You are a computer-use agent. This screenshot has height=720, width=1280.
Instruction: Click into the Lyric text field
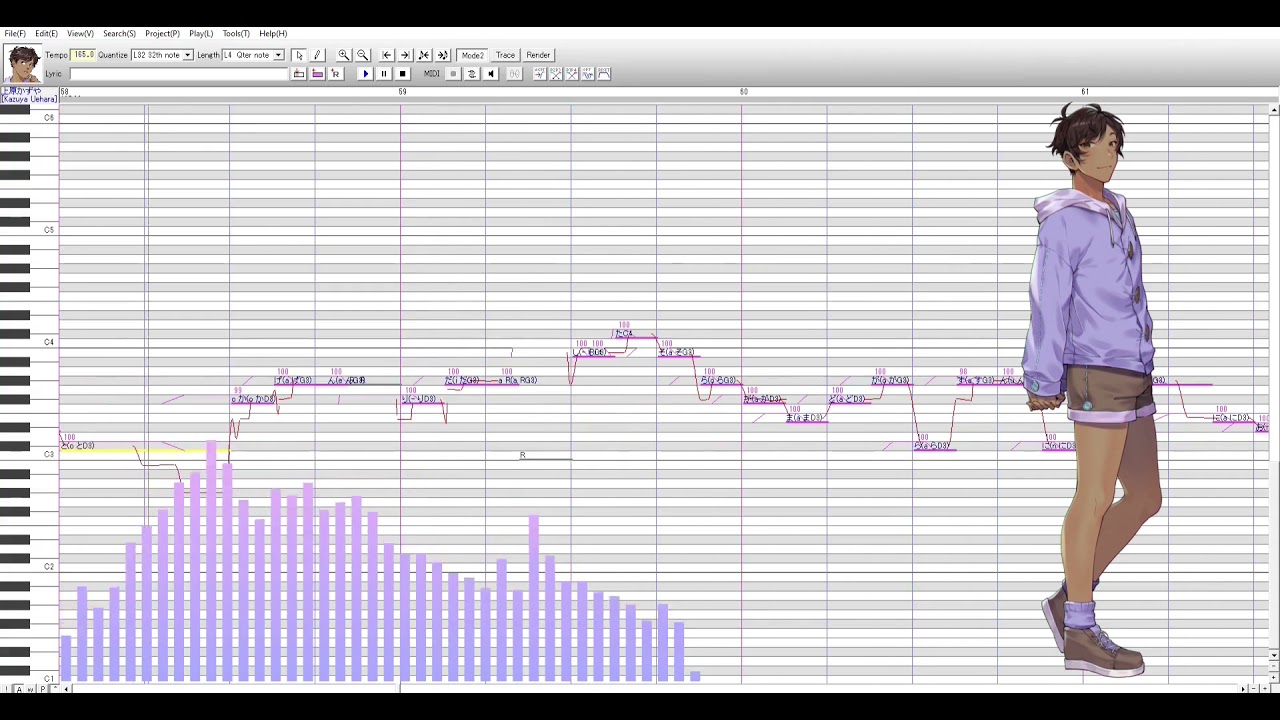(x=179, y=74)
